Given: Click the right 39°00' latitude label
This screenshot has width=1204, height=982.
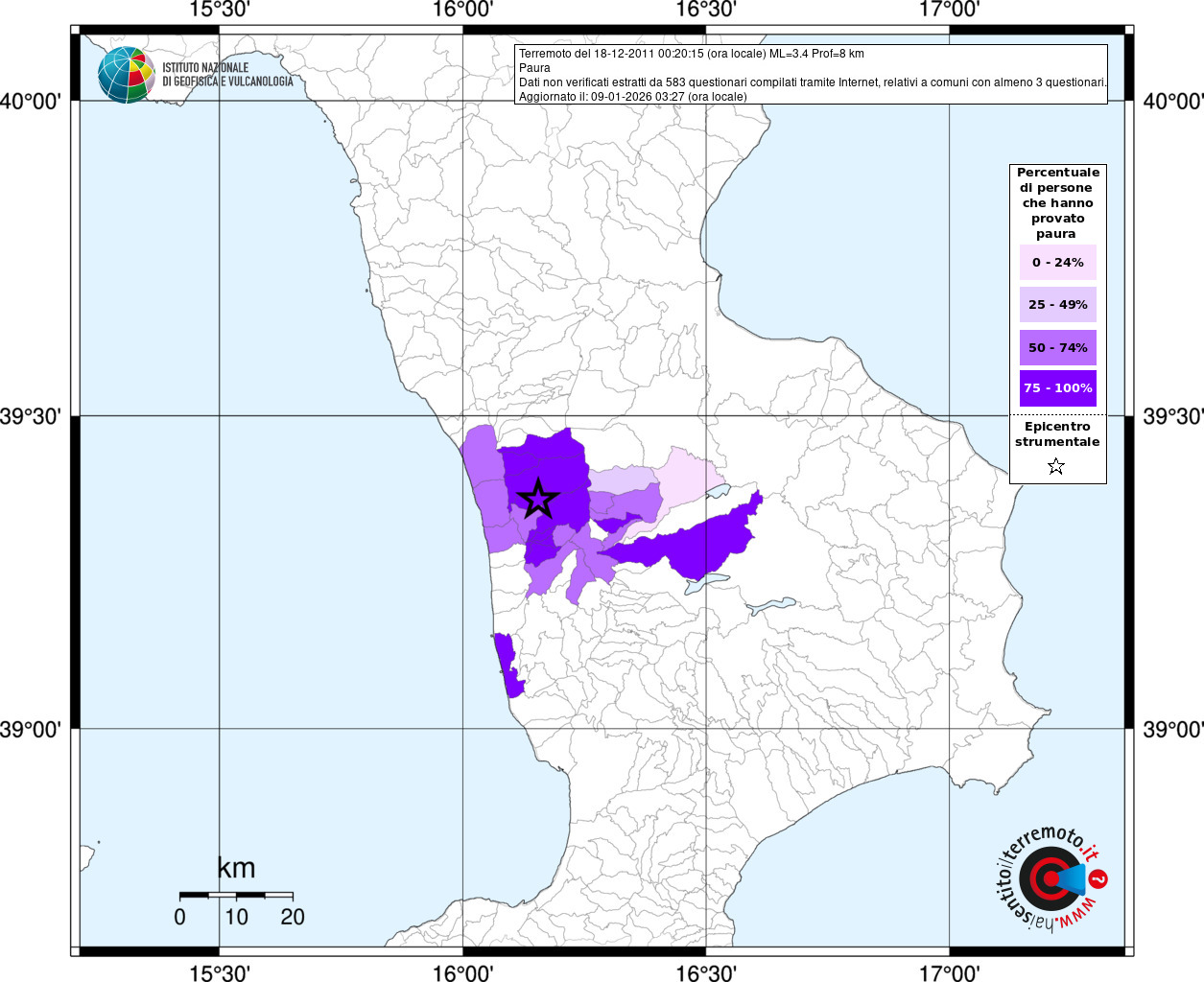Looking at the screenshot, I should [x=1173, y=729].
